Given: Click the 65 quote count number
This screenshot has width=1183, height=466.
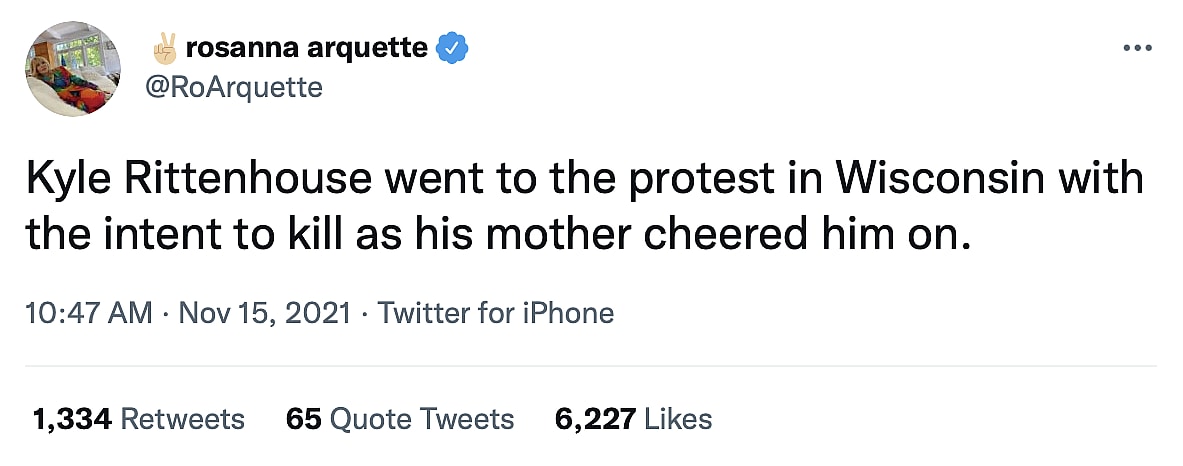Looking at the screenshot, I should (x=303, y=418).
